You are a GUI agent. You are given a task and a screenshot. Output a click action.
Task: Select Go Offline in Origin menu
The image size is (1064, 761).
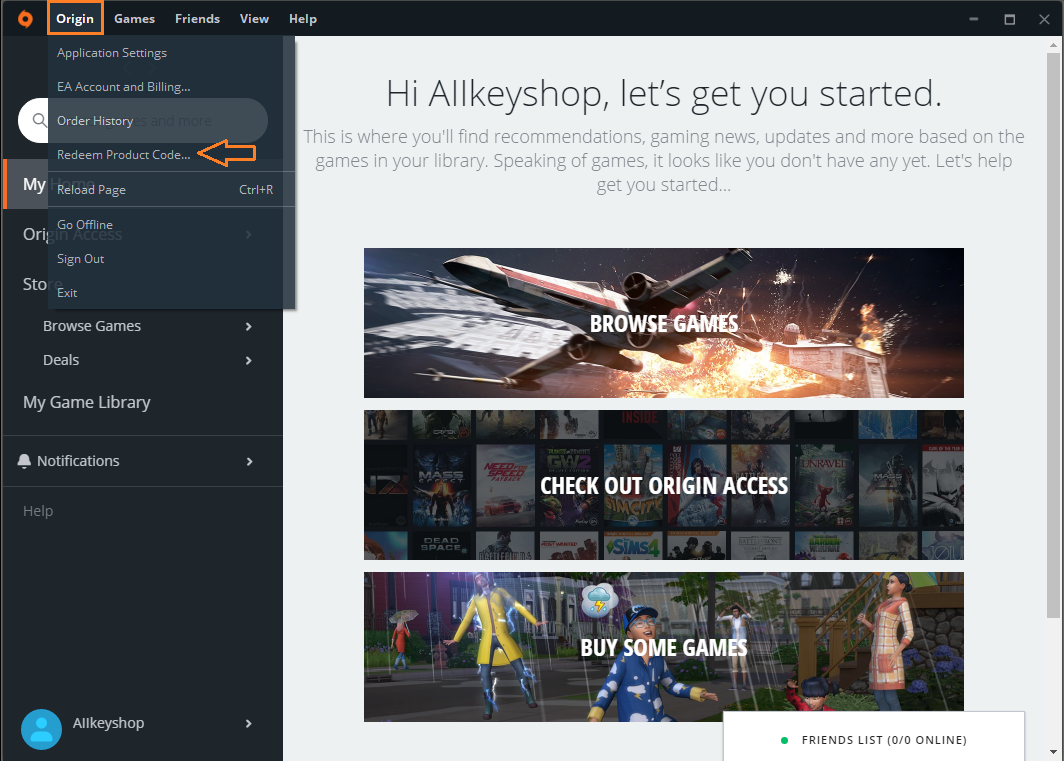pos(85,225)
